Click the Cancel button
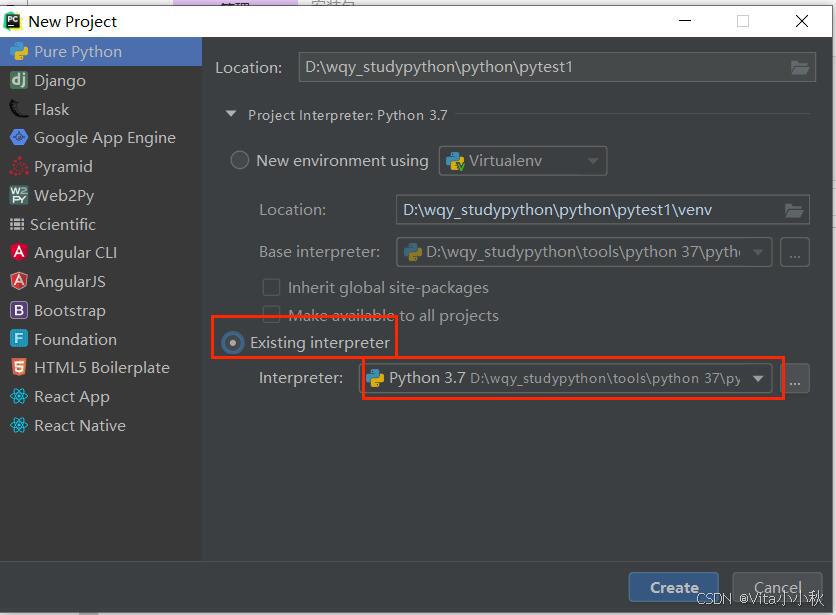The image size is (836, 615). click(777, 587)
